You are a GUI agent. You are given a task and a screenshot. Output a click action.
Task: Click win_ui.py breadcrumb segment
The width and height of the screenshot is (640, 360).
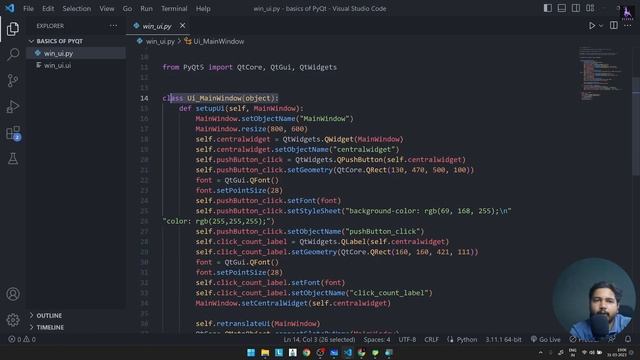point(160,41)
